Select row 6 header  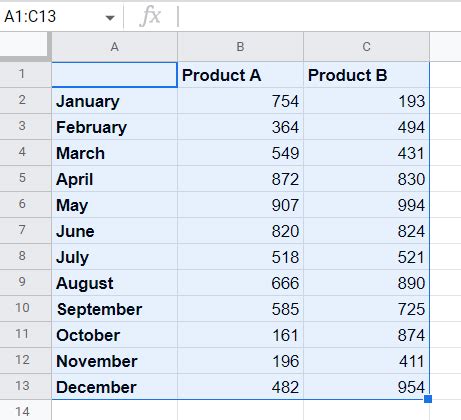pos(25,205)
